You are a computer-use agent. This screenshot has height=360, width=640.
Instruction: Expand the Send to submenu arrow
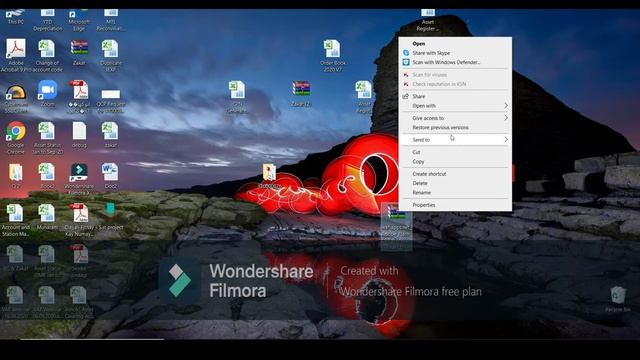(506, 140)
